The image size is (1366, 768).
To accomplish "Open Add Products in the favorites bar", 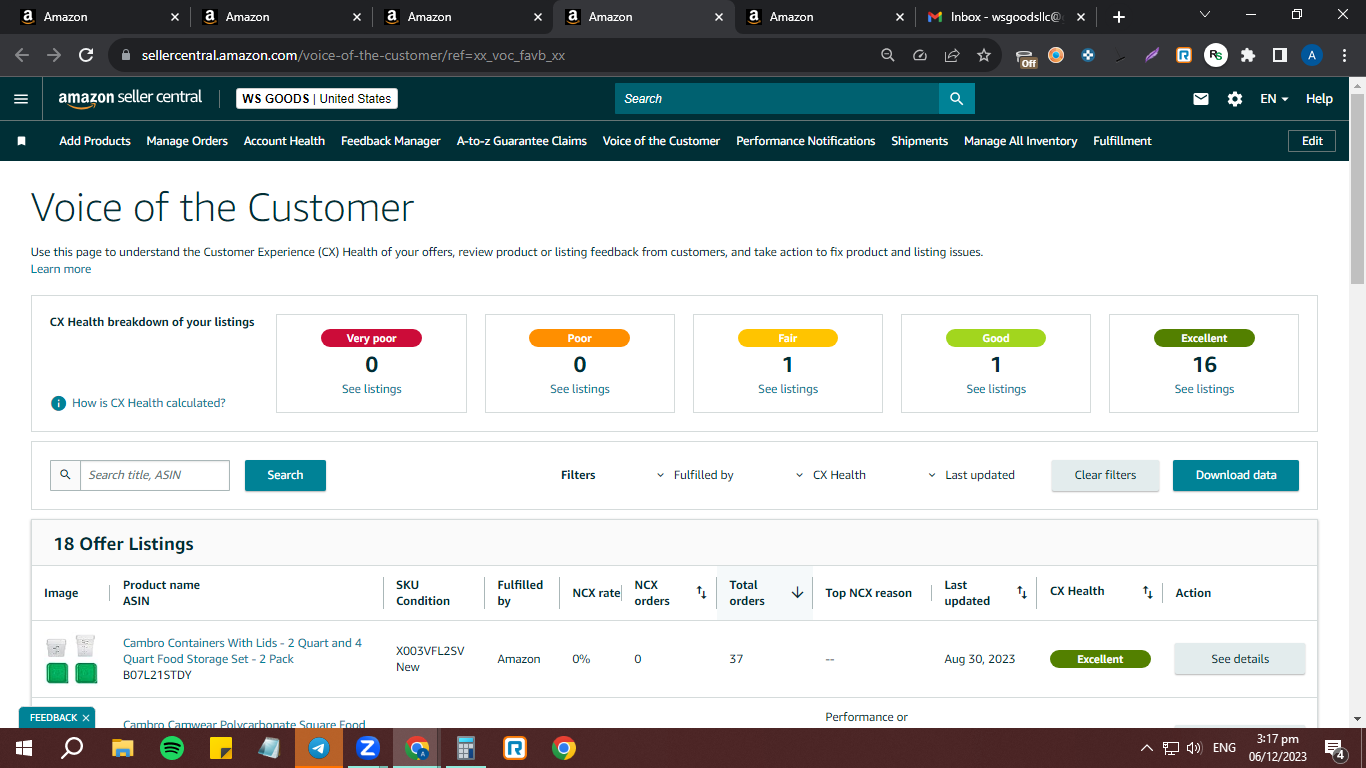I will [95, 141].
